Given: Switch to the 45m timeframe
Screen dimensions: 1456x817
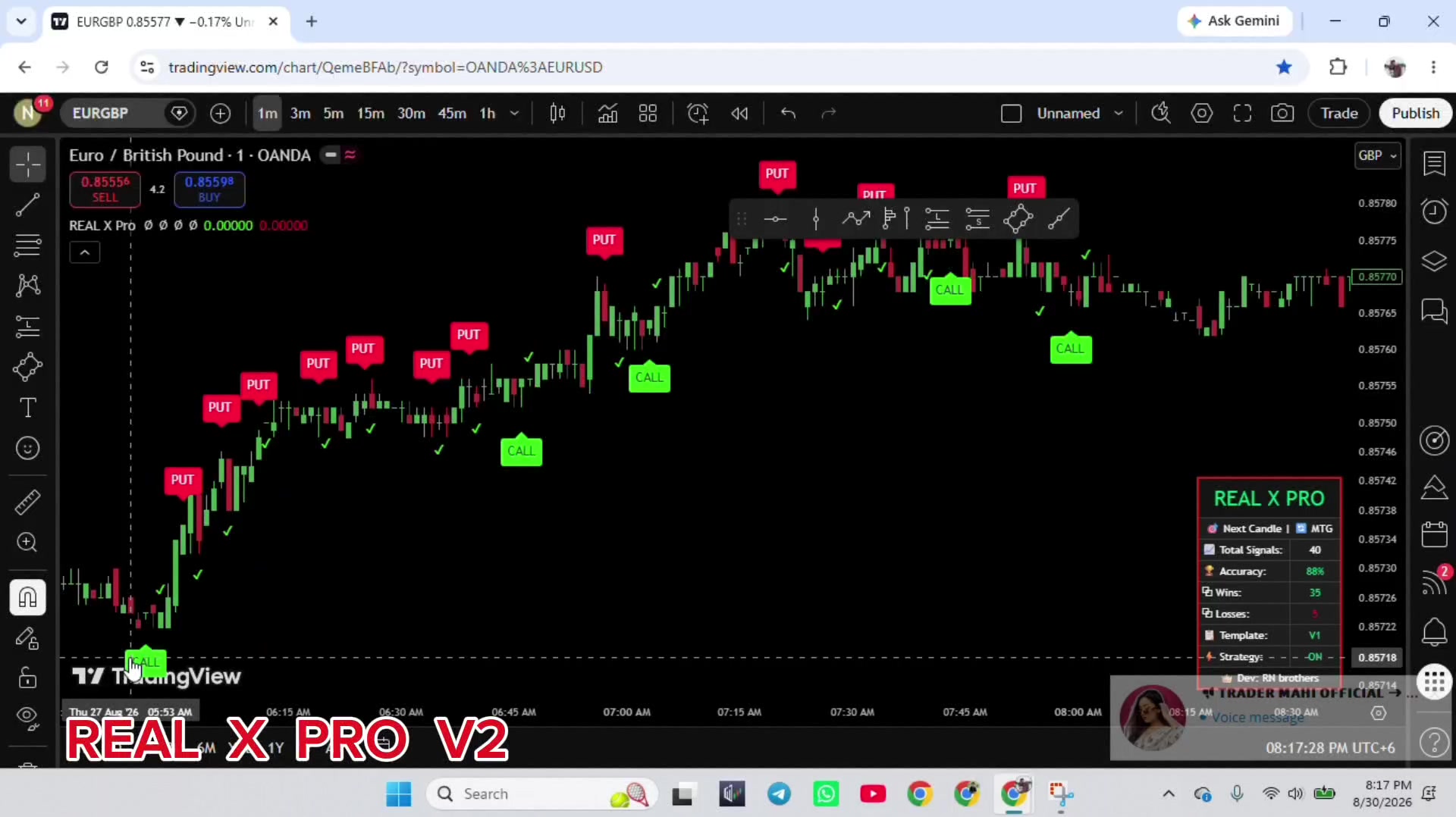Looking at the screenshot, I should [x=452, y=113].
